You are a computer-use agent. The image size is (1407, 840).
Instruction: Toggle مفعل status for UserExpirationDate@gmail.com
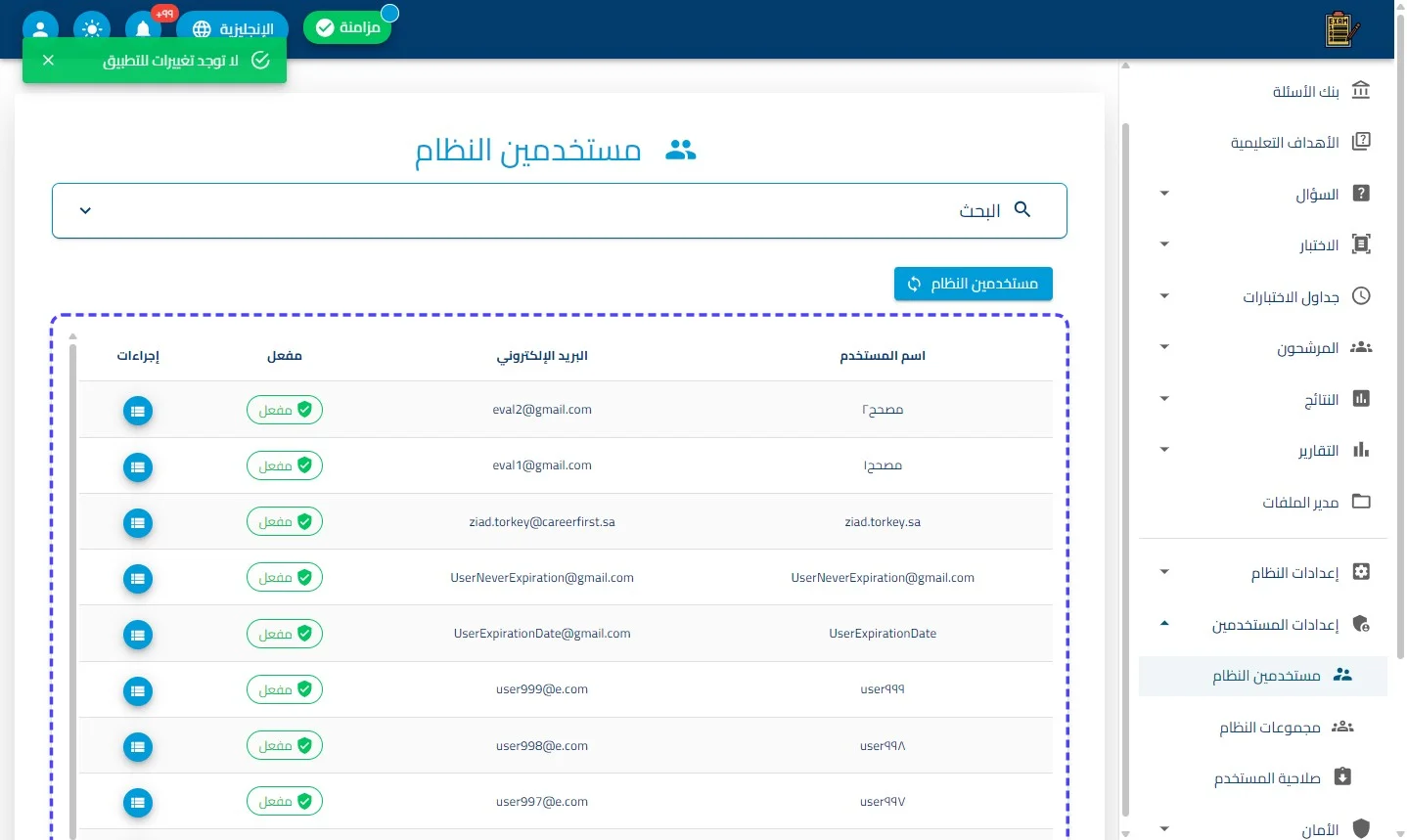[x=285, y=634]
